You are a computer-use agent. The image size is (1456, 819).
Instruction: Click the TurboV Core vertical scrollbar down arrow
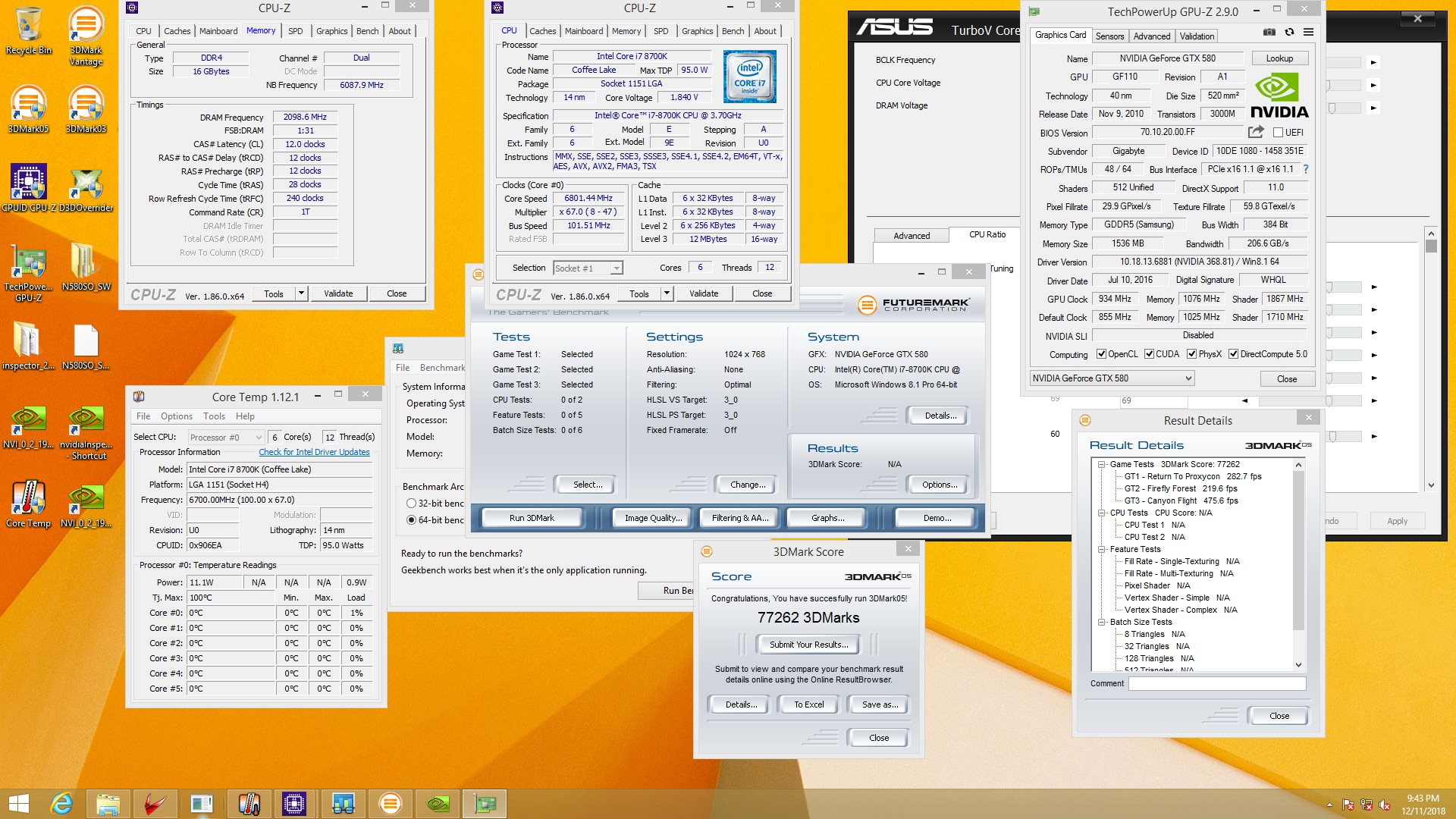click(1431, 485)
